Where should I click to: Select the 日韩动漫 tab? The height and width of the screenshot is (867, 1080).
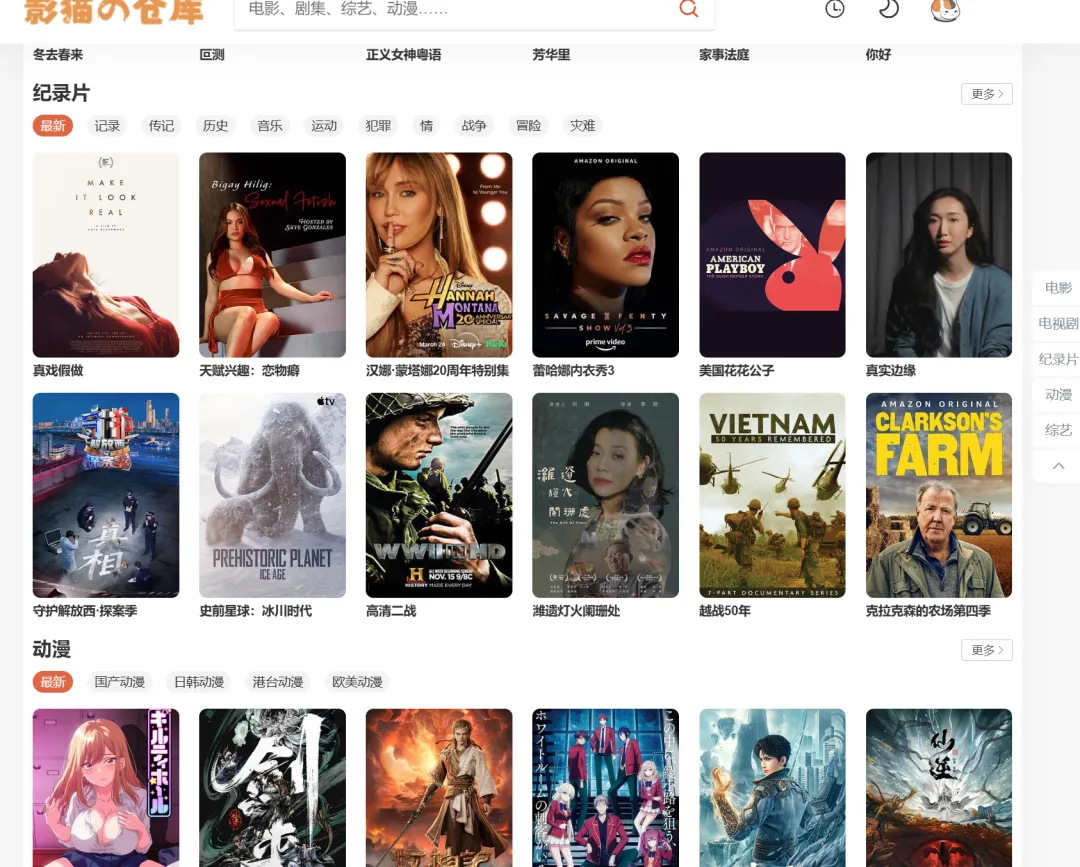coord(199,682)
